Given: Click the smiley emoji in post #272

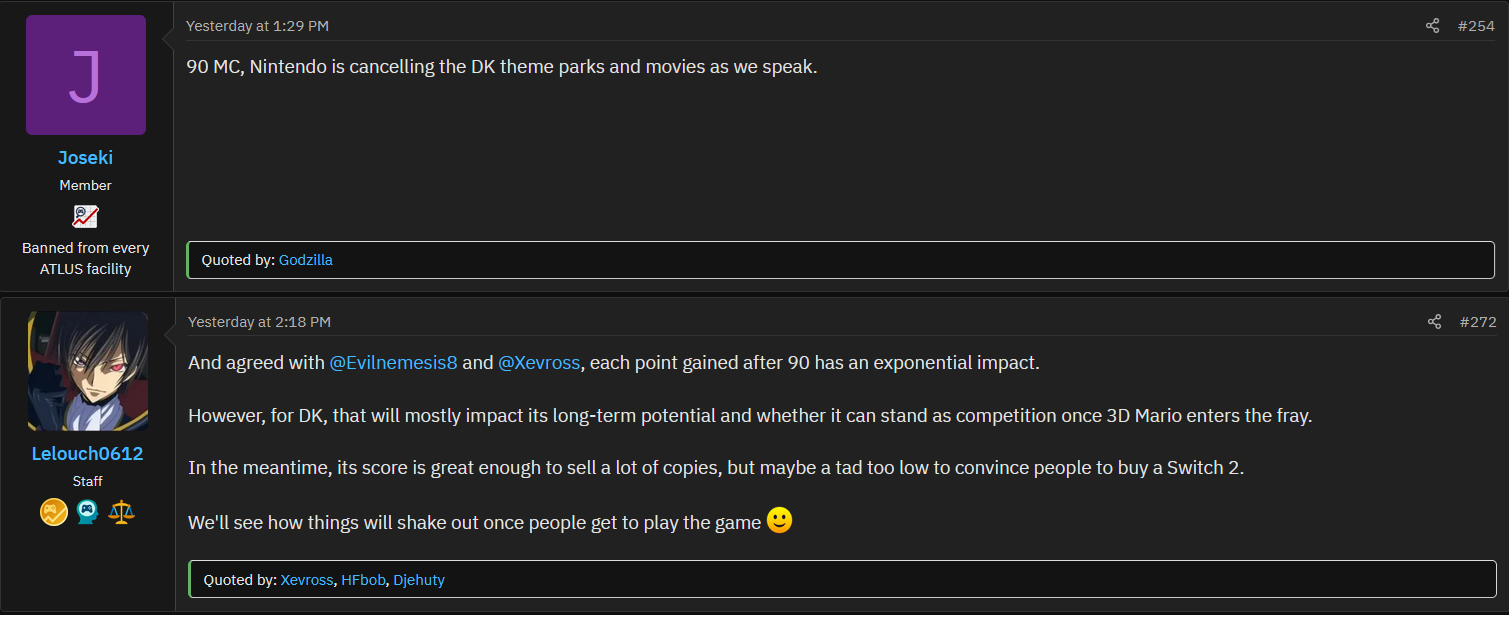Looking at the screenshot, I should [780, 520].
